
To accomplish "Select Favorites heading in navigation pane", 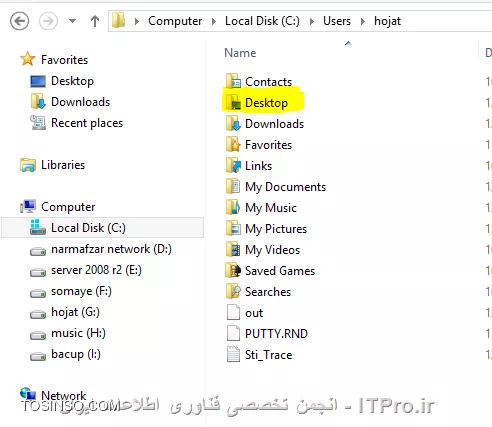I will point(64,60).
